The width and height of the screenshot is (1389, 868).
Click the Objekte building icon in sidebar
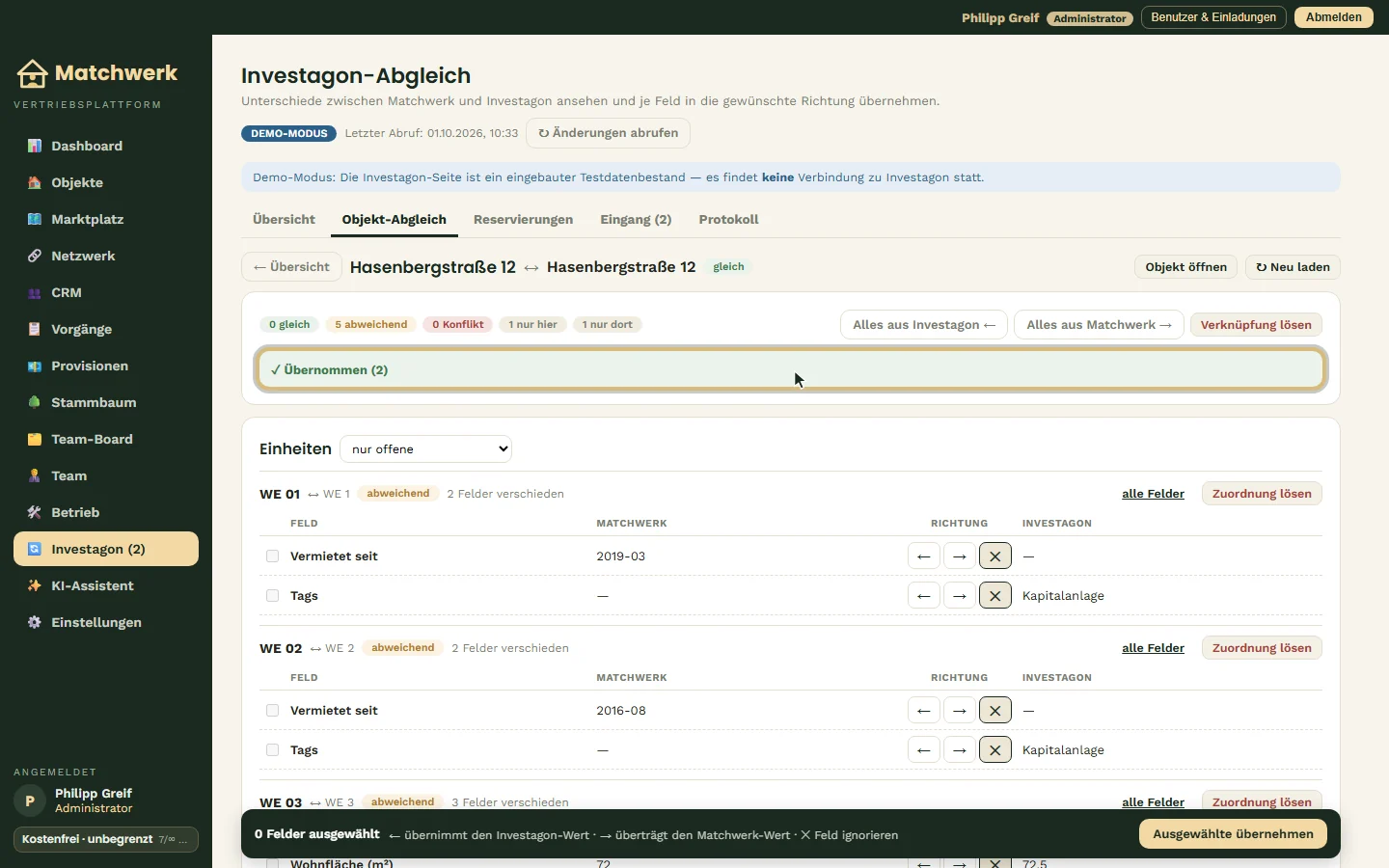(35, 182)
